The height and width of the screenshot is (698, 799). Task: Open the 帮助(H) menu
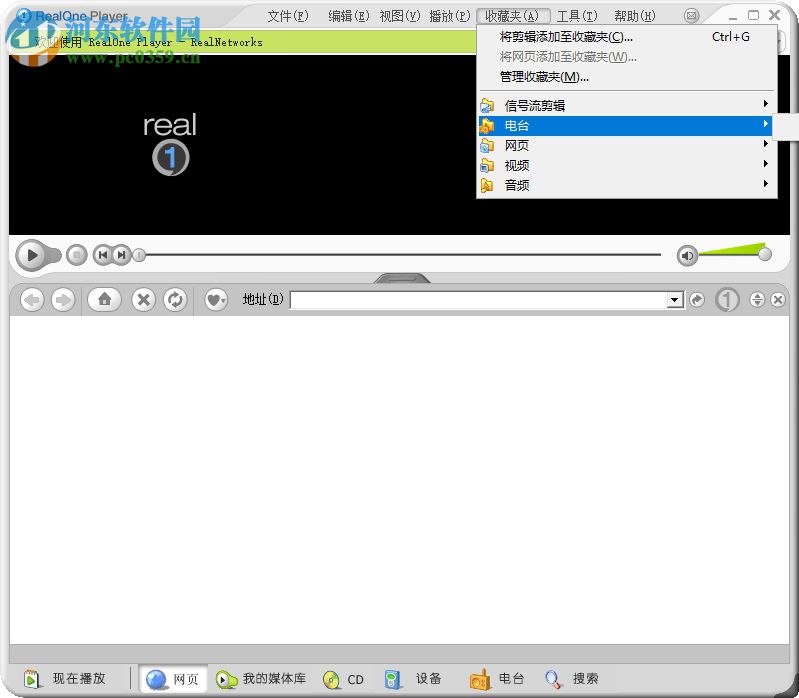(634, 16)
